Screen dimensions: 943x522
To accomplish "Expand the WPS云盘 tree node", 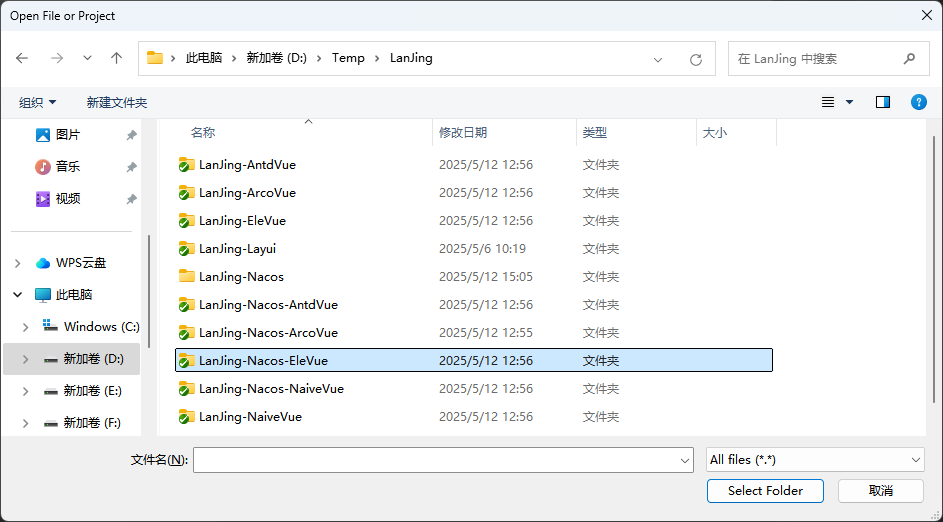I will click(x=17, y=263).
